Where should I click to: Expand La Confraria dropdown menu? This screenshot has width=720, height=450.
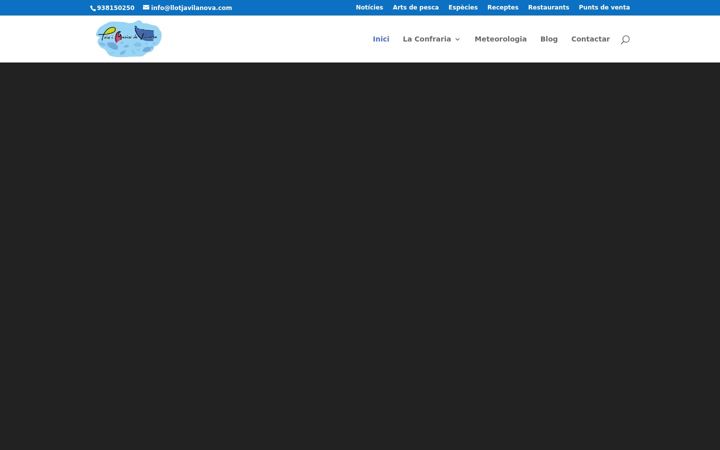pyautogui.click(x=431, y=39)
